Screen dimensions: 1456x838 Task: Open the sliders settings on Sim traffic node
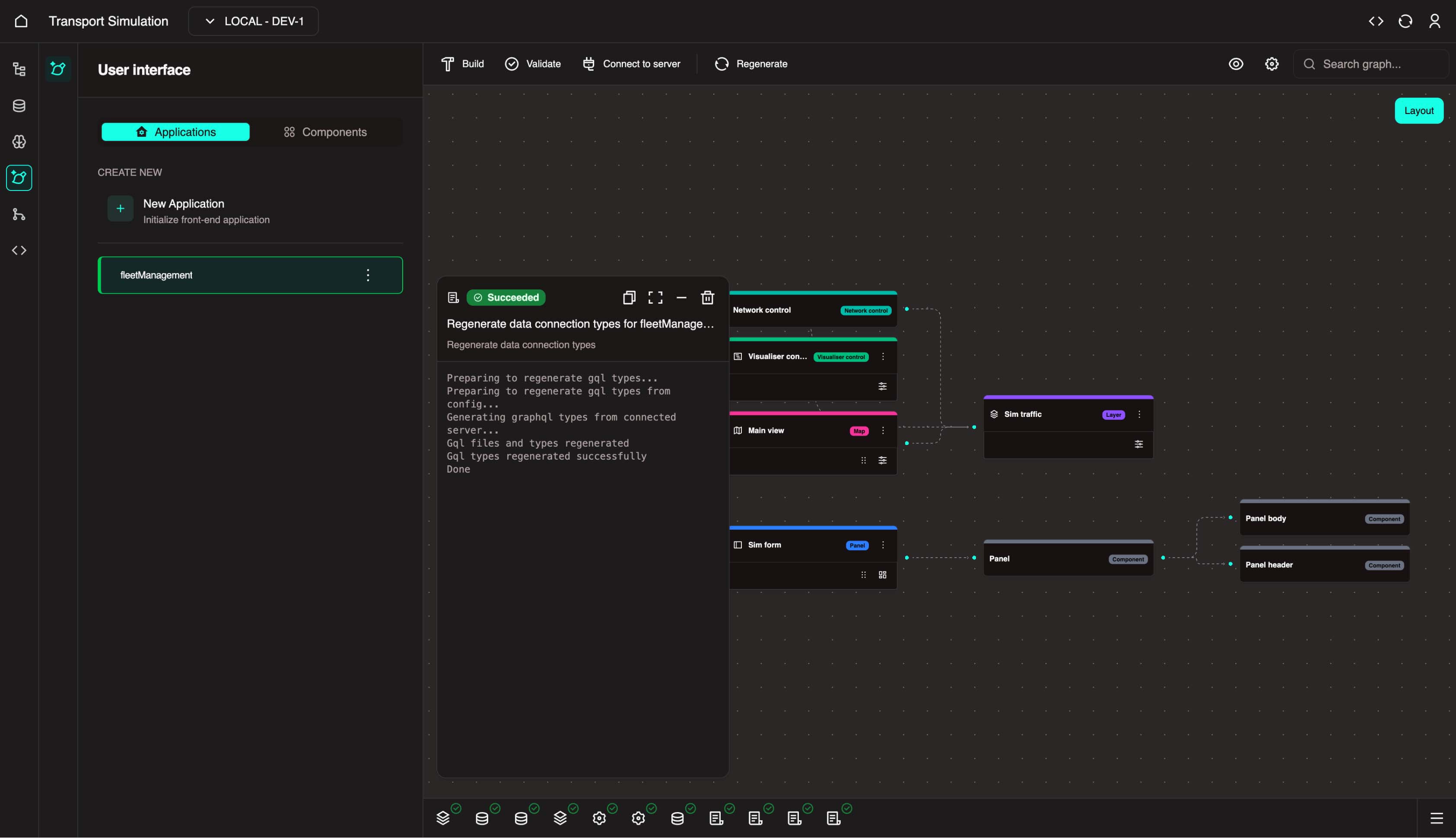pyautogui.click(x=1138, y=444)
